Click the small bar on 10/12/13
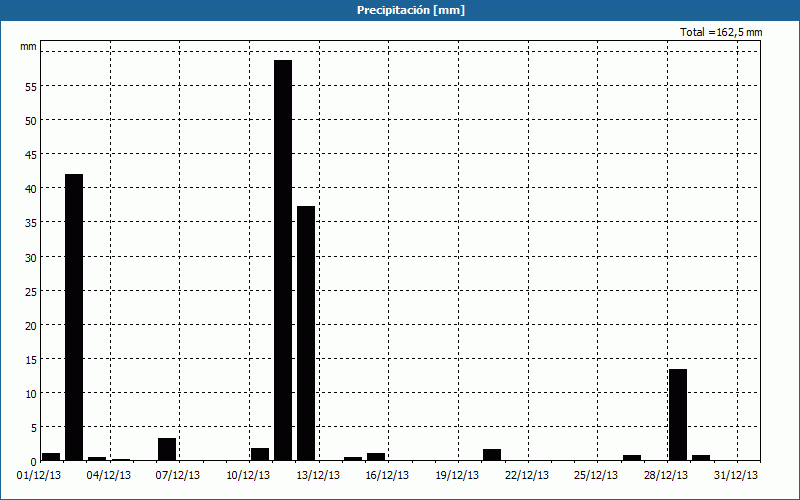This screenshot has height=500, width=800. coord(260,455)
